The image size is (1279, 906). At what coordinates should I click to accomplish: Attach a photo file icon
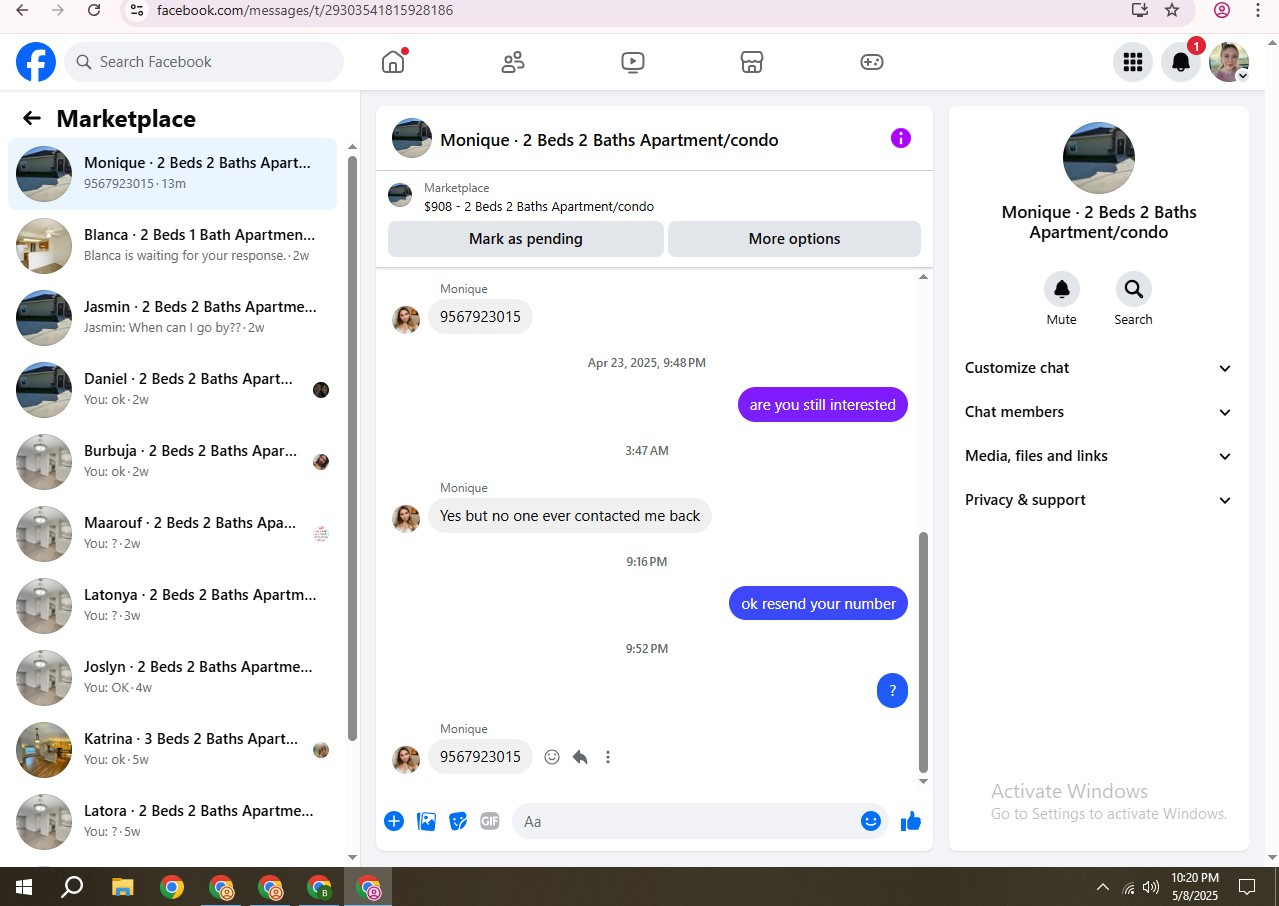[426, 821]
